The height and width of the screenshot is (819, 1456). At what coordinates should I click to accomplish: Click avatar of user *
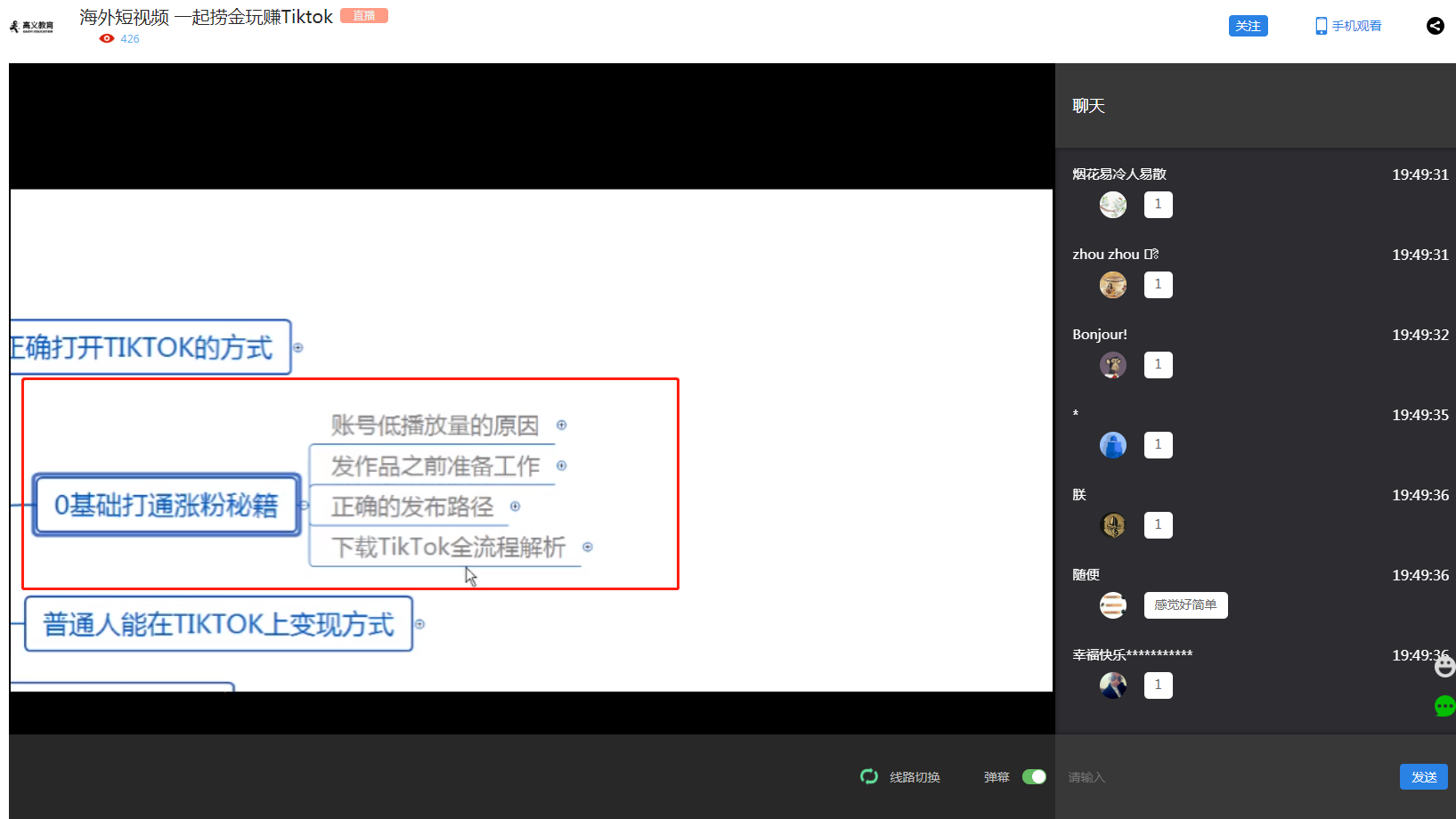coord(1113,445)
